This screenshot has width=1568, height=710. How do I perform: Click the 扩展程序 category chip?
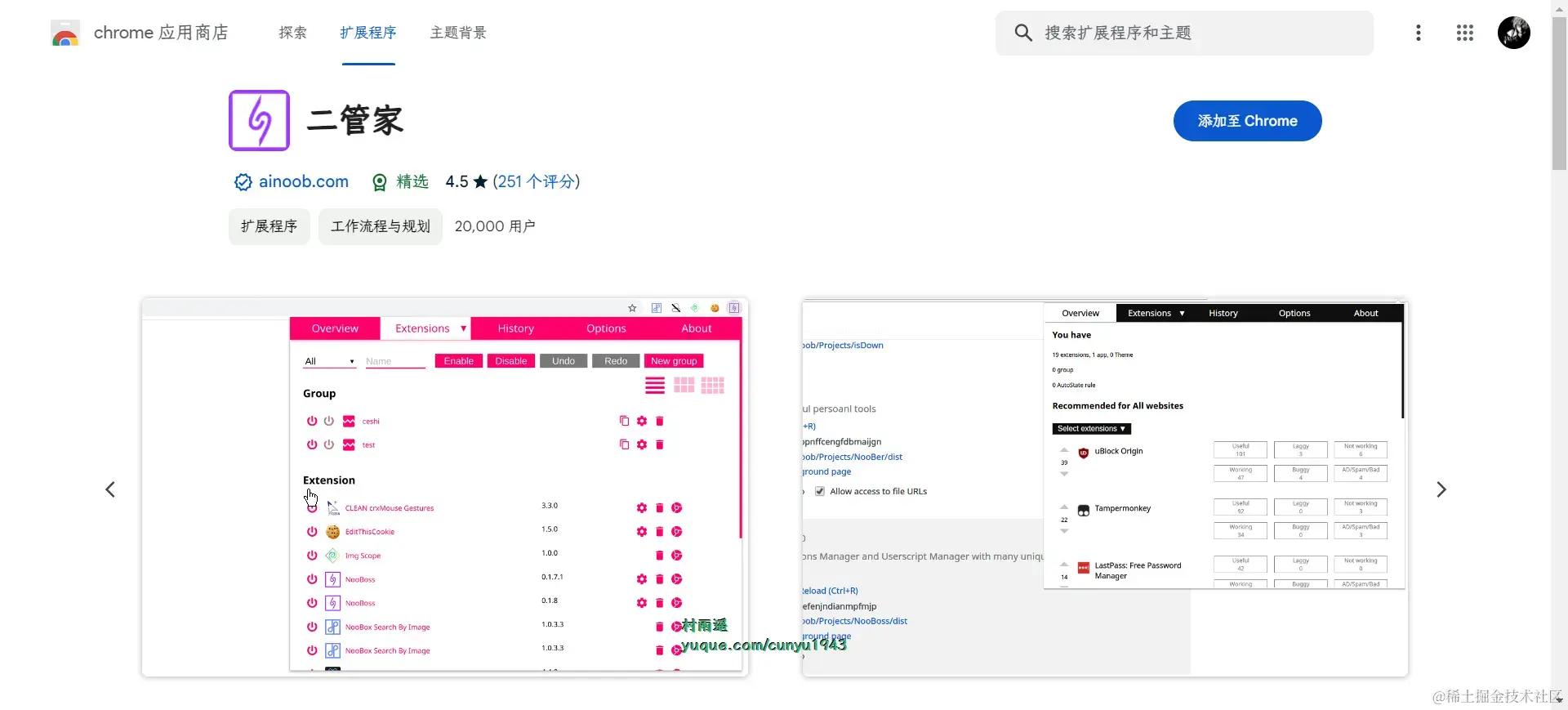pyautogui.click(x=269, y=226)
